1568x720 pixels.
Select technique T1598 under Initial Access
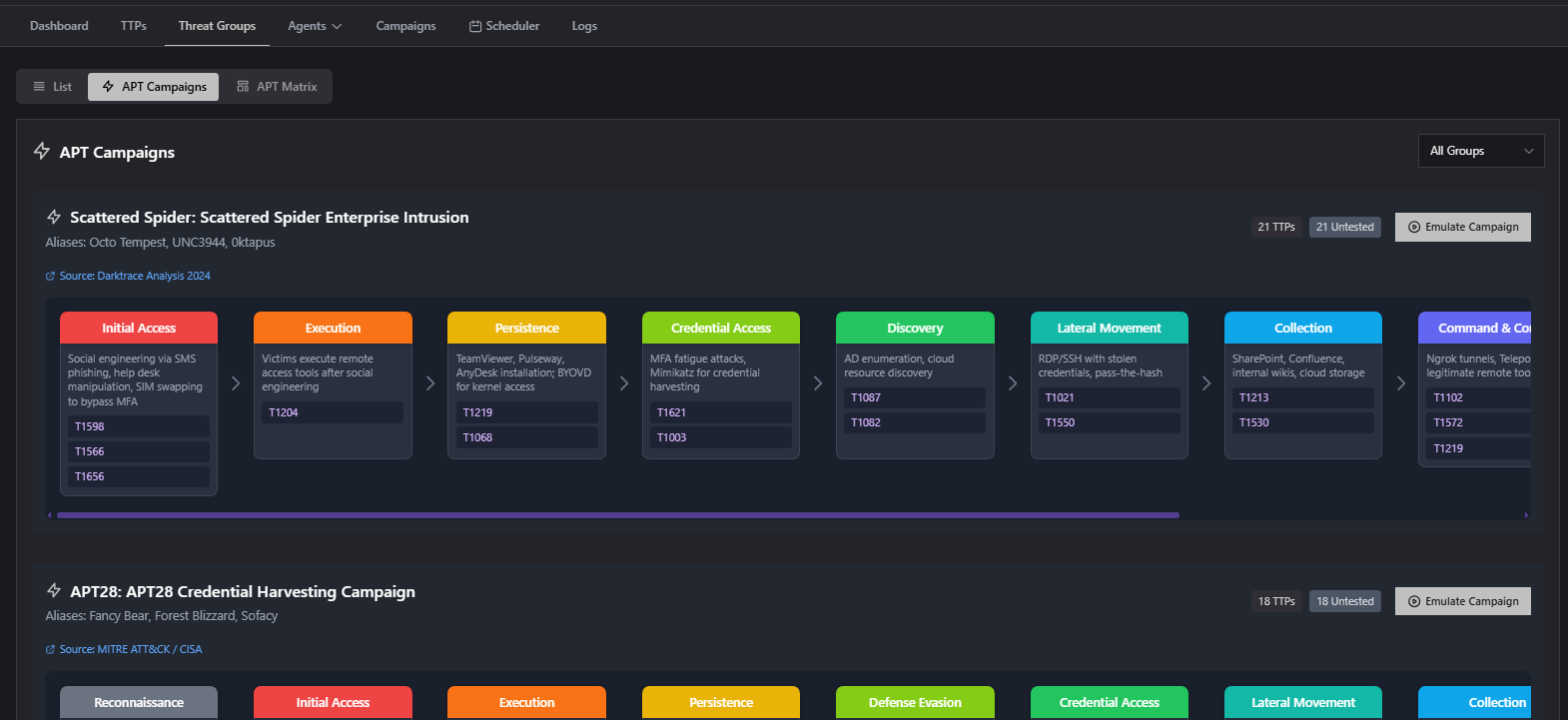pos(138,426)
